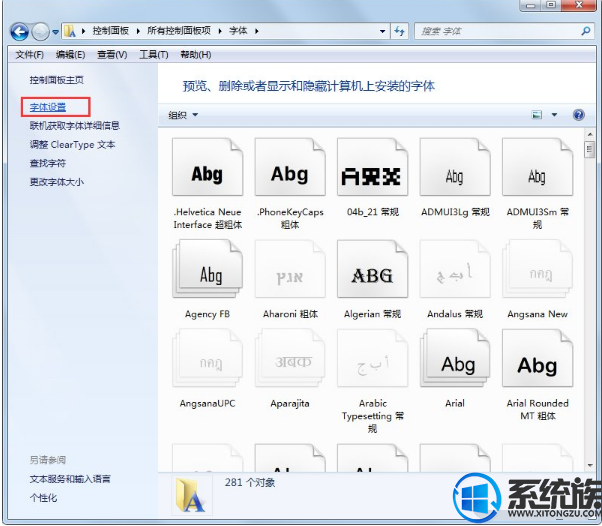The width and height of the screenshot is (602, 526).
Task: Click 联机获取字体详细信息 link
Action: [75, 126]
